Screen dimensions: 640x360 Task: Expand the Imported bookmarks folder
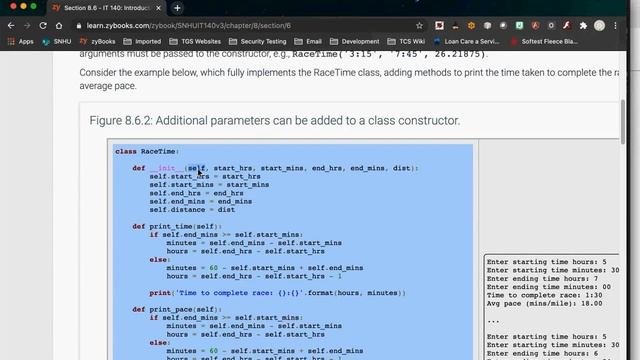142,41
